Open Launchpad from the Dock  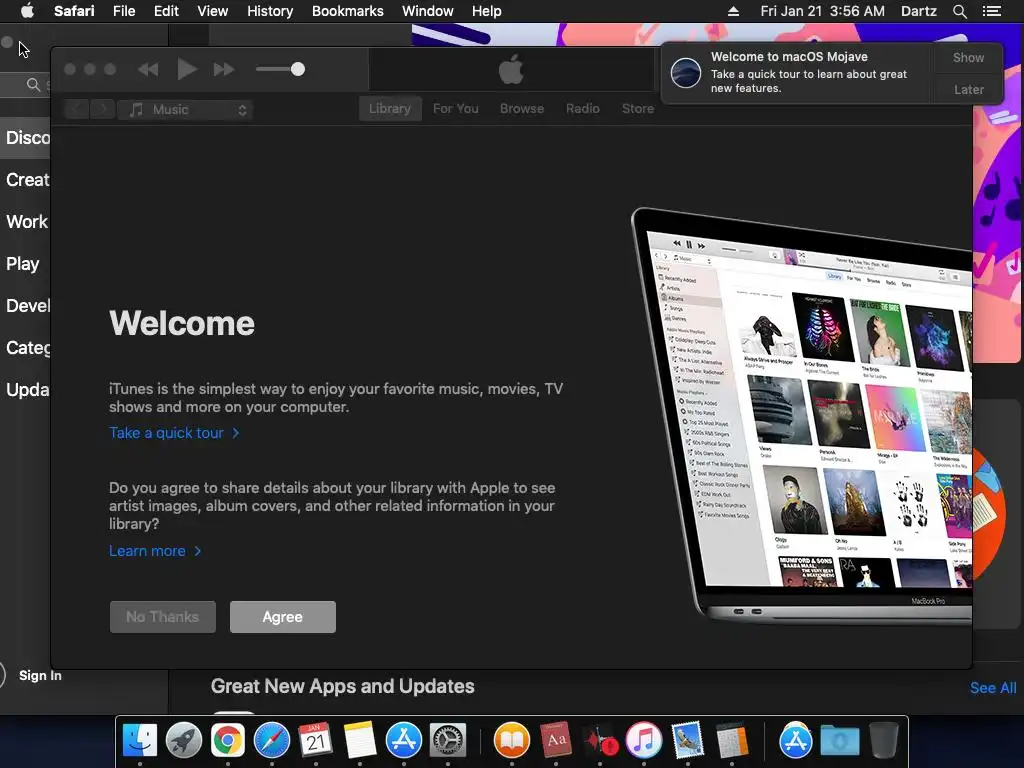coord(184,740)
